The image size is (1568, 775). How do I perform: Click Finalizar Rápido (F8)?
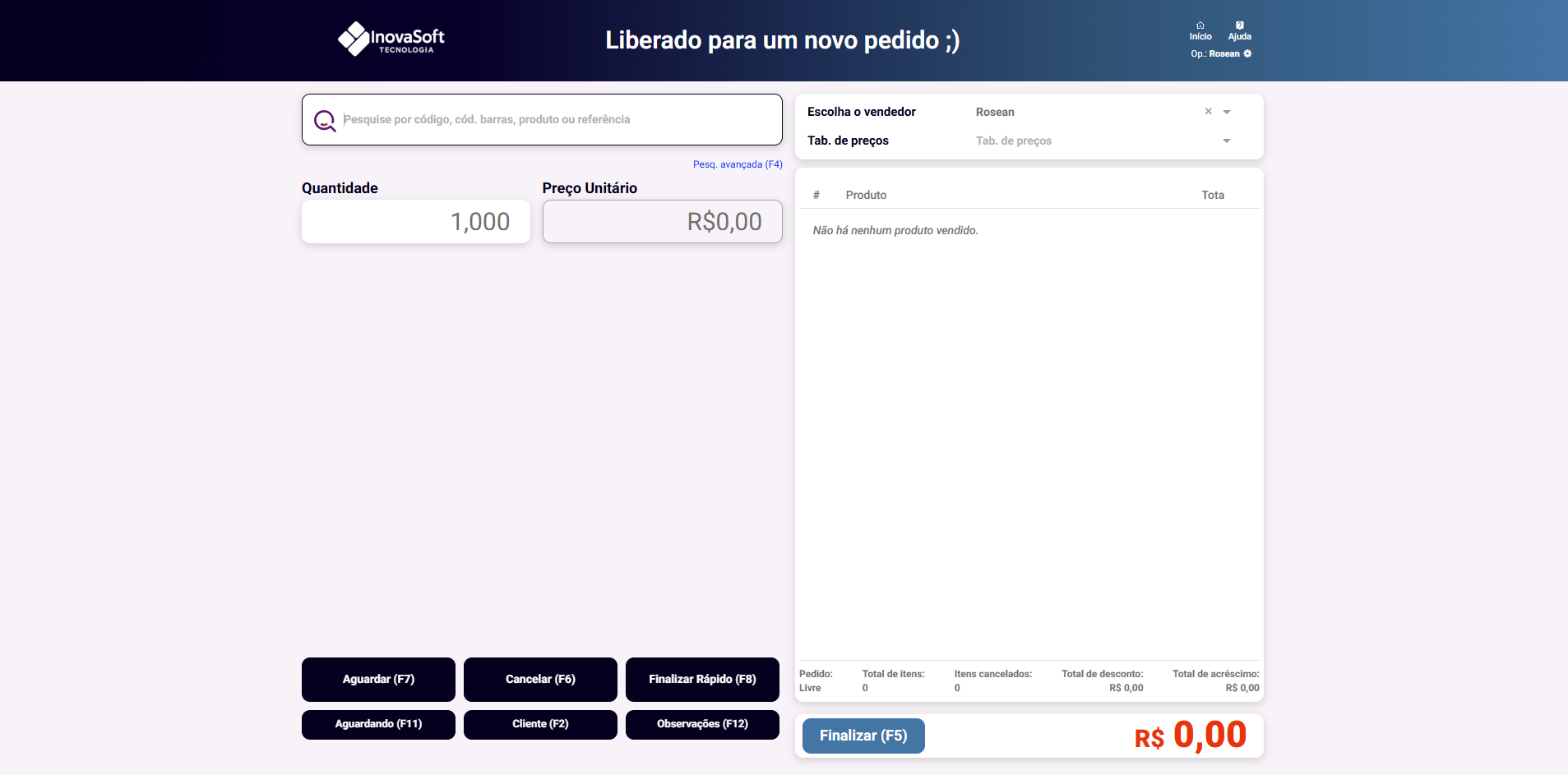point(702,680)
